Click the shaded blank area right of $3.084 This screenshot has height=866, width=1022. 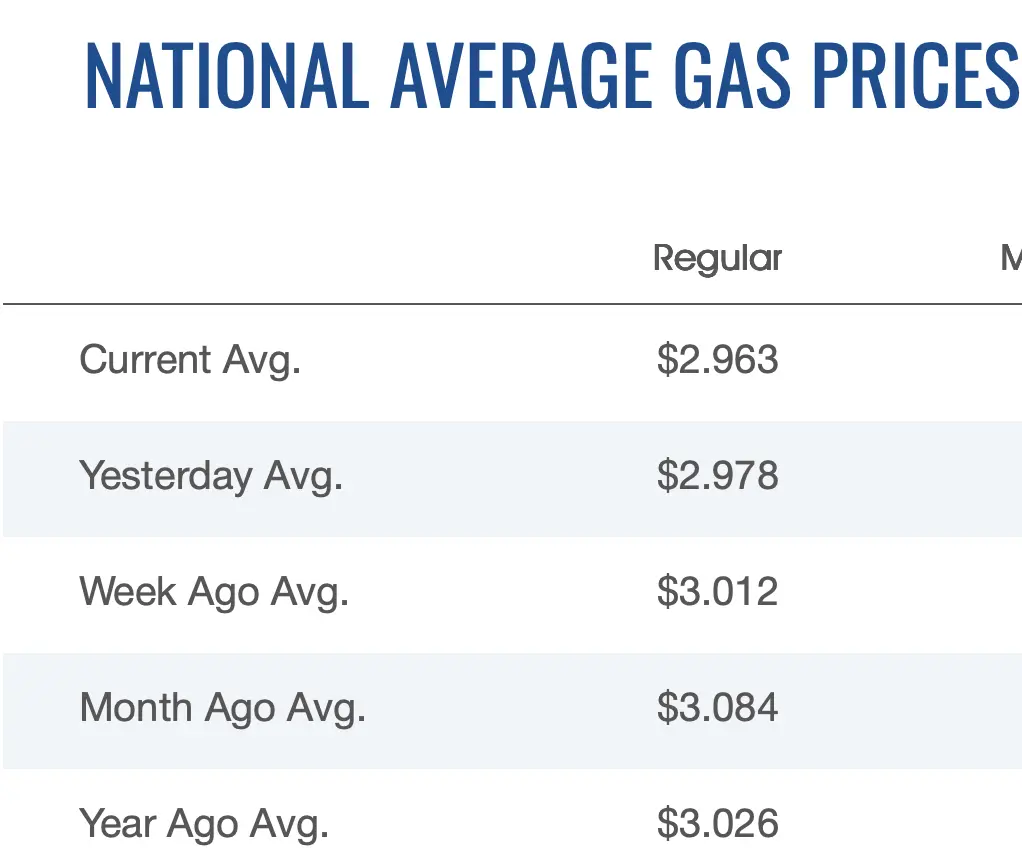tap(900, 710)
